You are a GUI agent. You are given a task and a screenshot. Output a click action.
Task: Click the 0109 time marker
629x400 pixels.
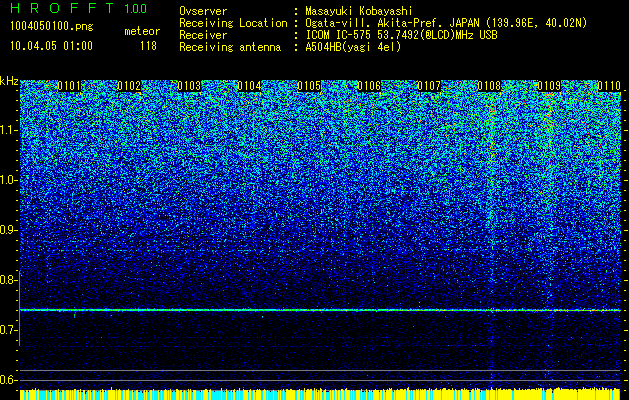(549, 86)
